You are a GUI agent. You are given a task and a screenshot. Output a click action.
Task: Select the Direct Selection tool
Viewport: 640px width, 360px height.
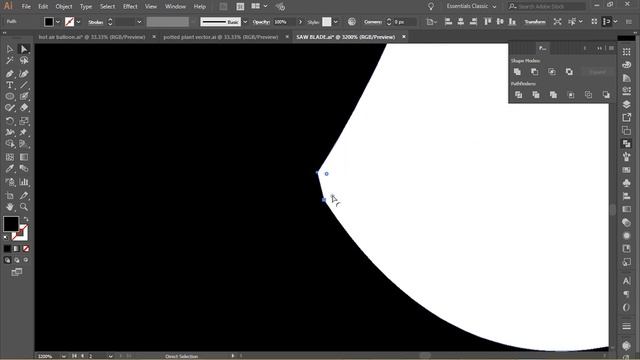pos(24,49)
